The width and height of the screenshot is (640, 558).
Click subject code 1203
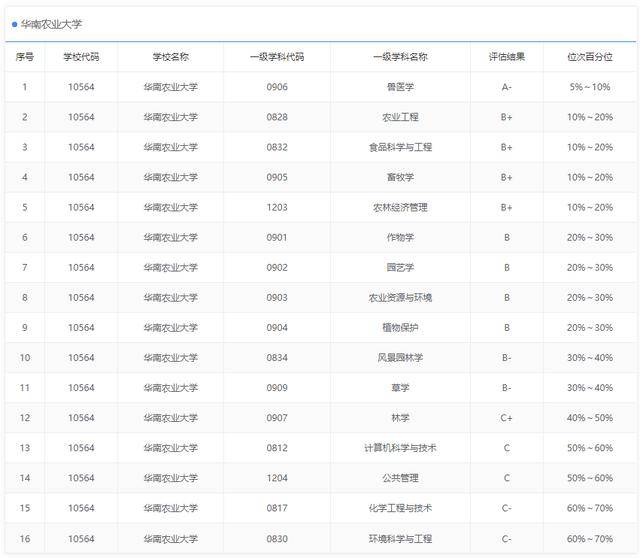[277, 207]
